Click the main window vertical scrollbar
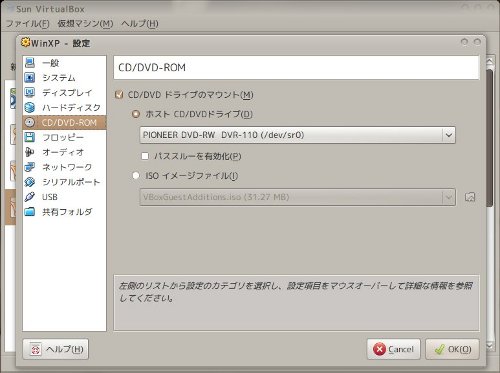 coord(489,138)
